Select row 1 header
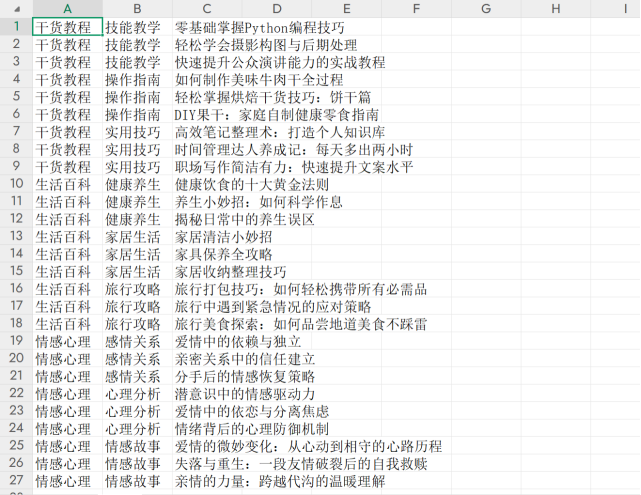 pyautogui.click(x=16, y=27)
